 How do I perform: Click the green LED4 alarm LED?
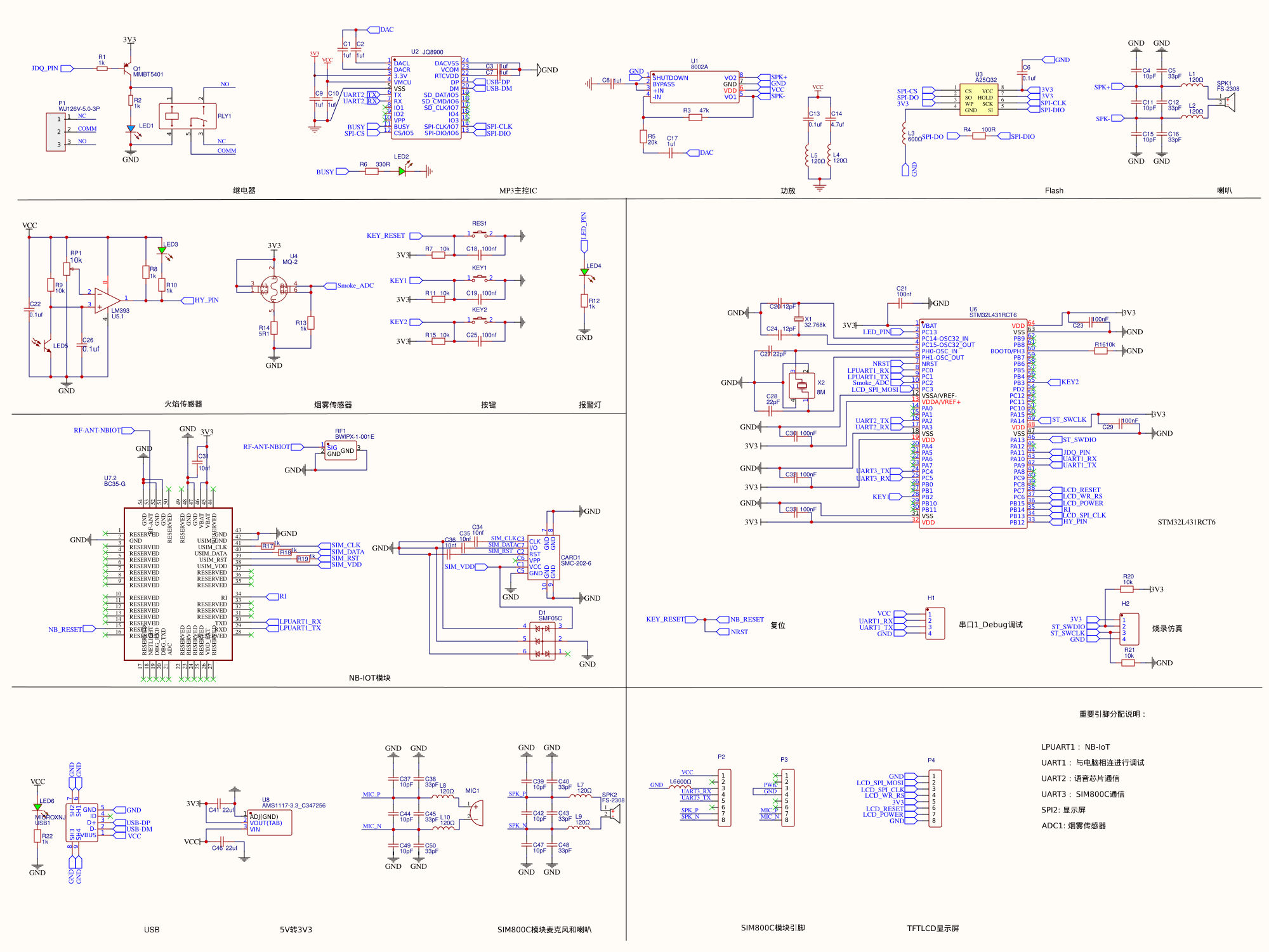584,272
